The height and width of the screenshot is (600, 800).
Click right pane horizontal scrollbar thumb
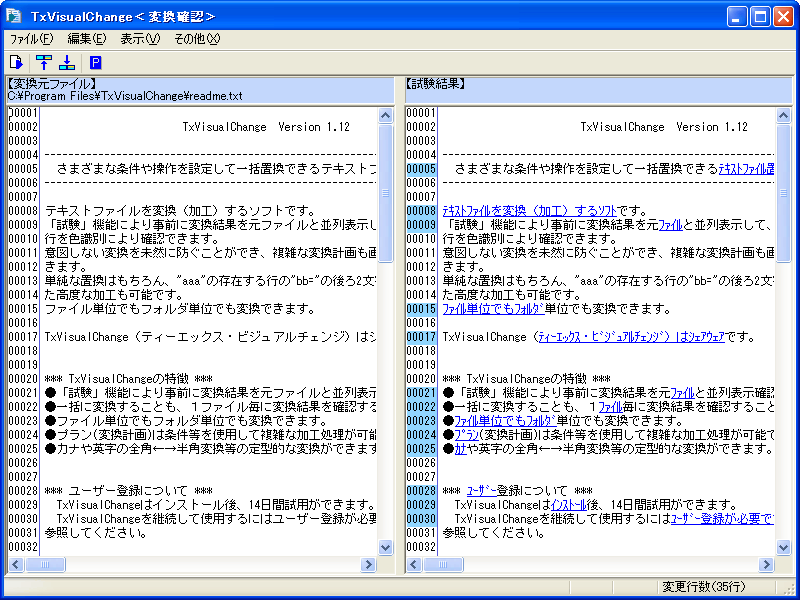pyautogui.click(x=443, y=564)
